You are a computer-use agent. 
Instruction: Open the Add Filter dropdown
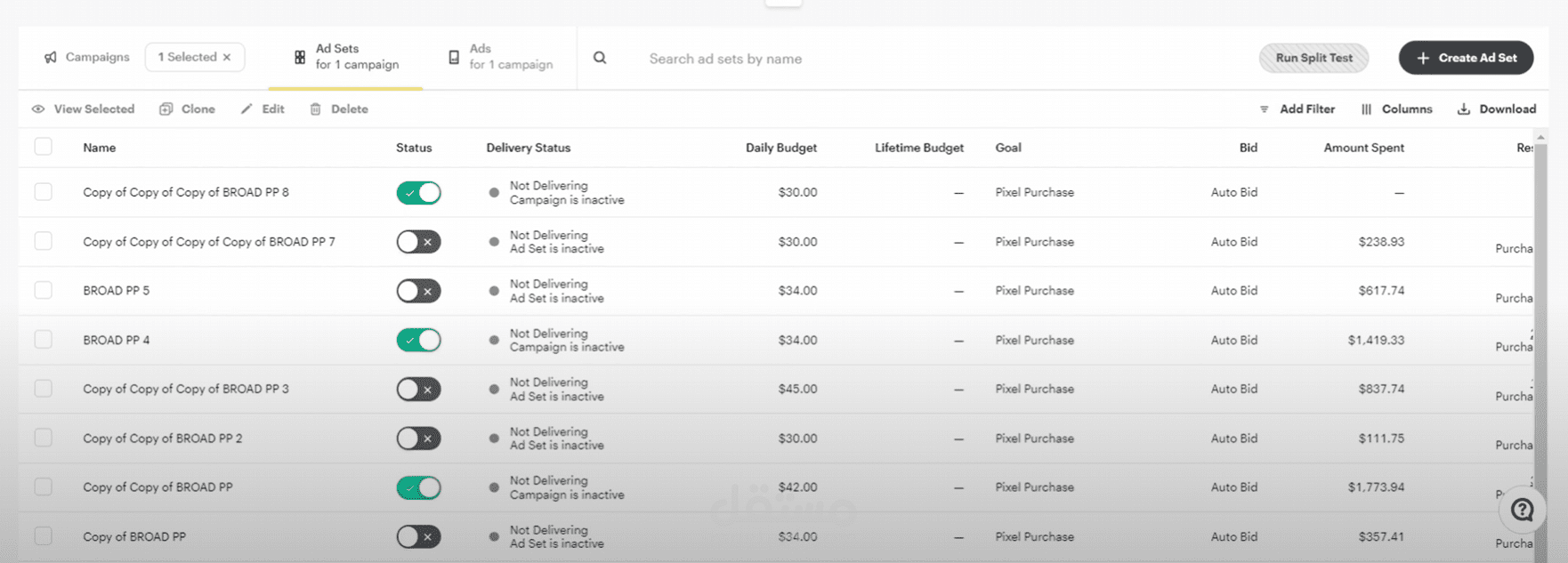1297,109
